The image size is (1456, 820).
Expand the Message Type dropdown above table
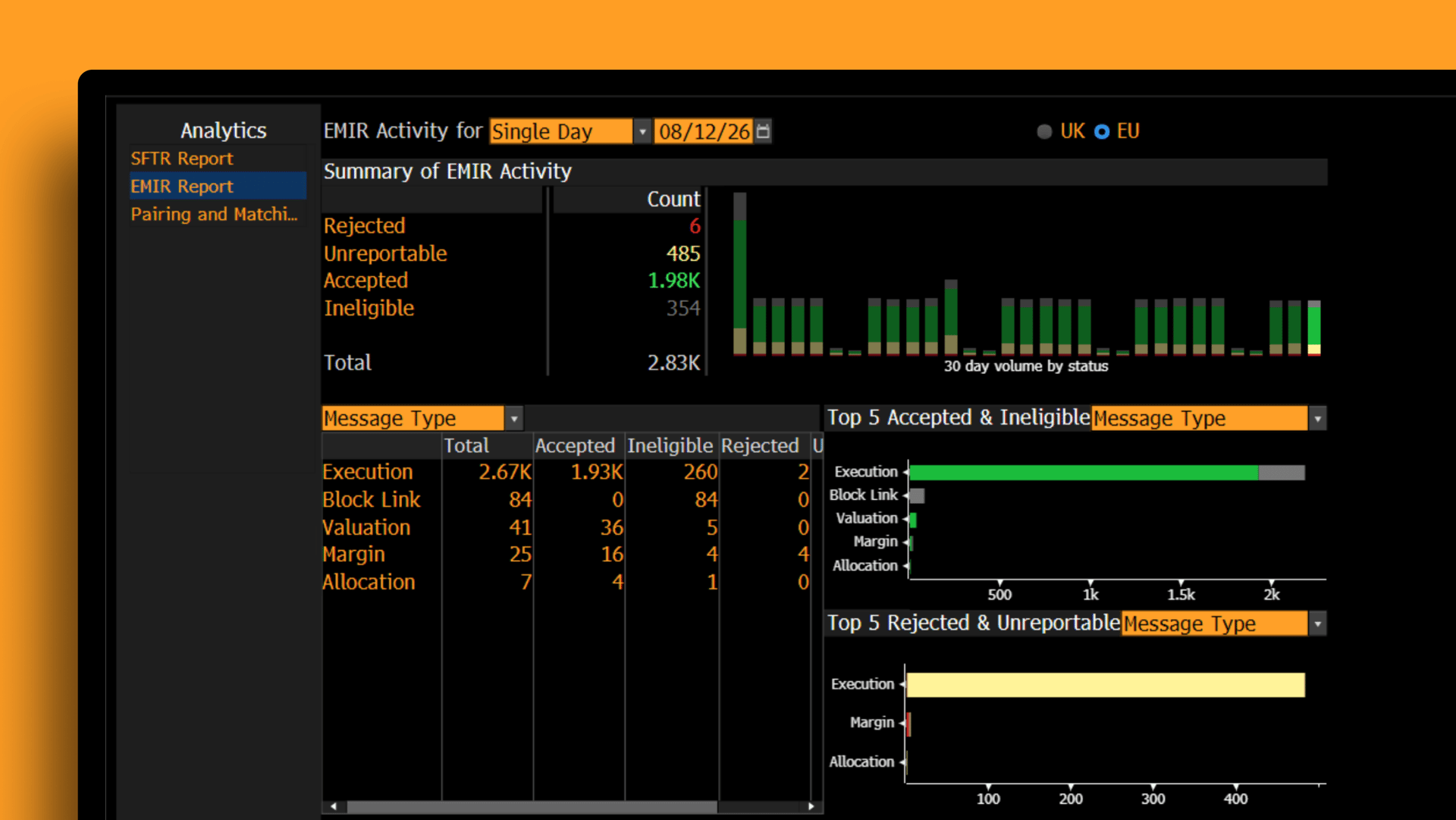tap(422, 418)
